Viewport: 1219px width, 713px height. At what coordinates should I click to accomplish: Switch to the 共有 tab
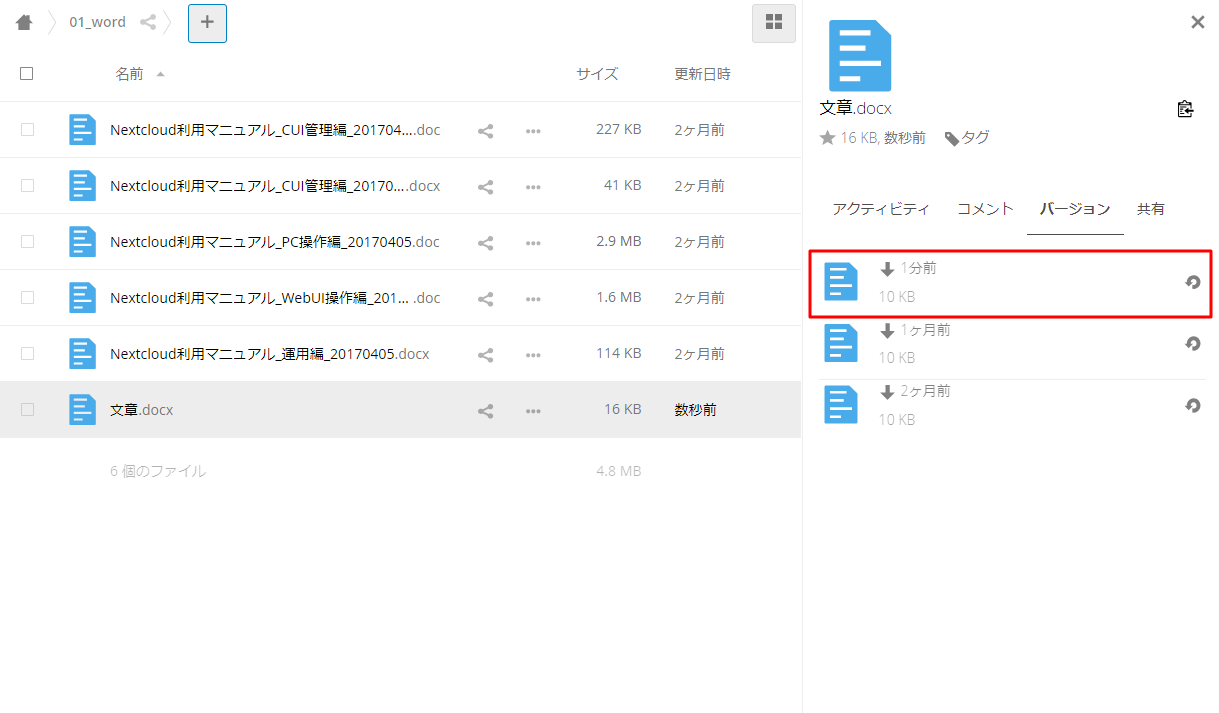pyautogui.click(x=1151, y=209)
